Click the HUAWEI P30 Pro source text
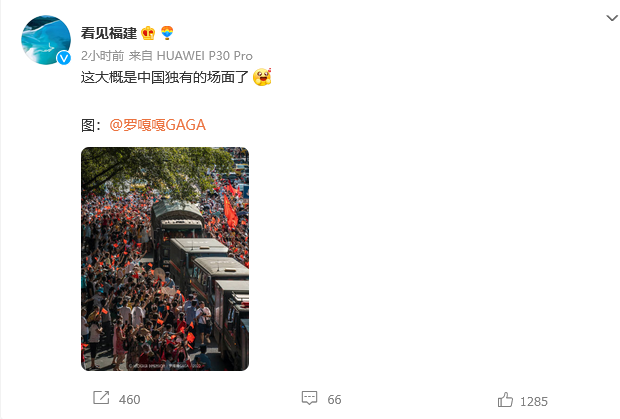 [x=204, y=56]
